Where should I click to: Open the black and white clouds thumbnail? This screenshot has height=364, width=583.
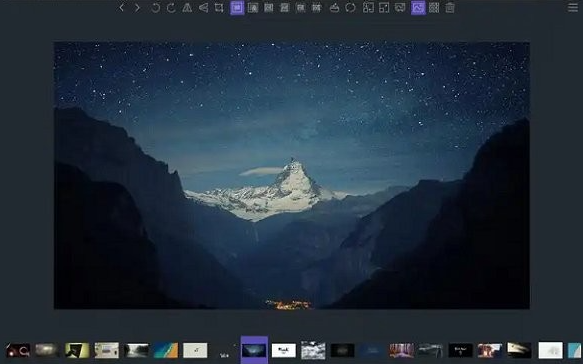(x=313, y=350)
